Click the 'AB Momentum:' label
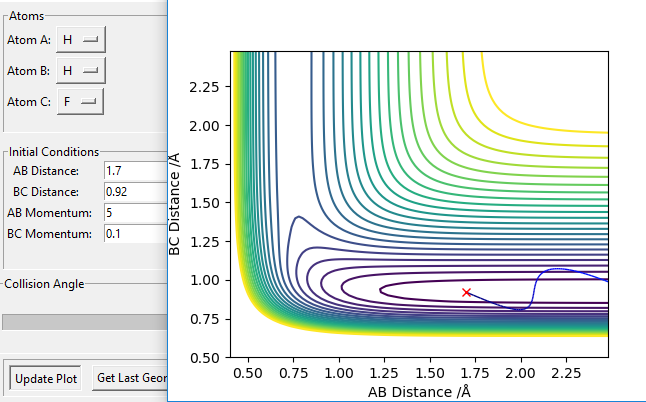Image resolution: width=646 pixels, height=402 pixels. coord(49,213)
